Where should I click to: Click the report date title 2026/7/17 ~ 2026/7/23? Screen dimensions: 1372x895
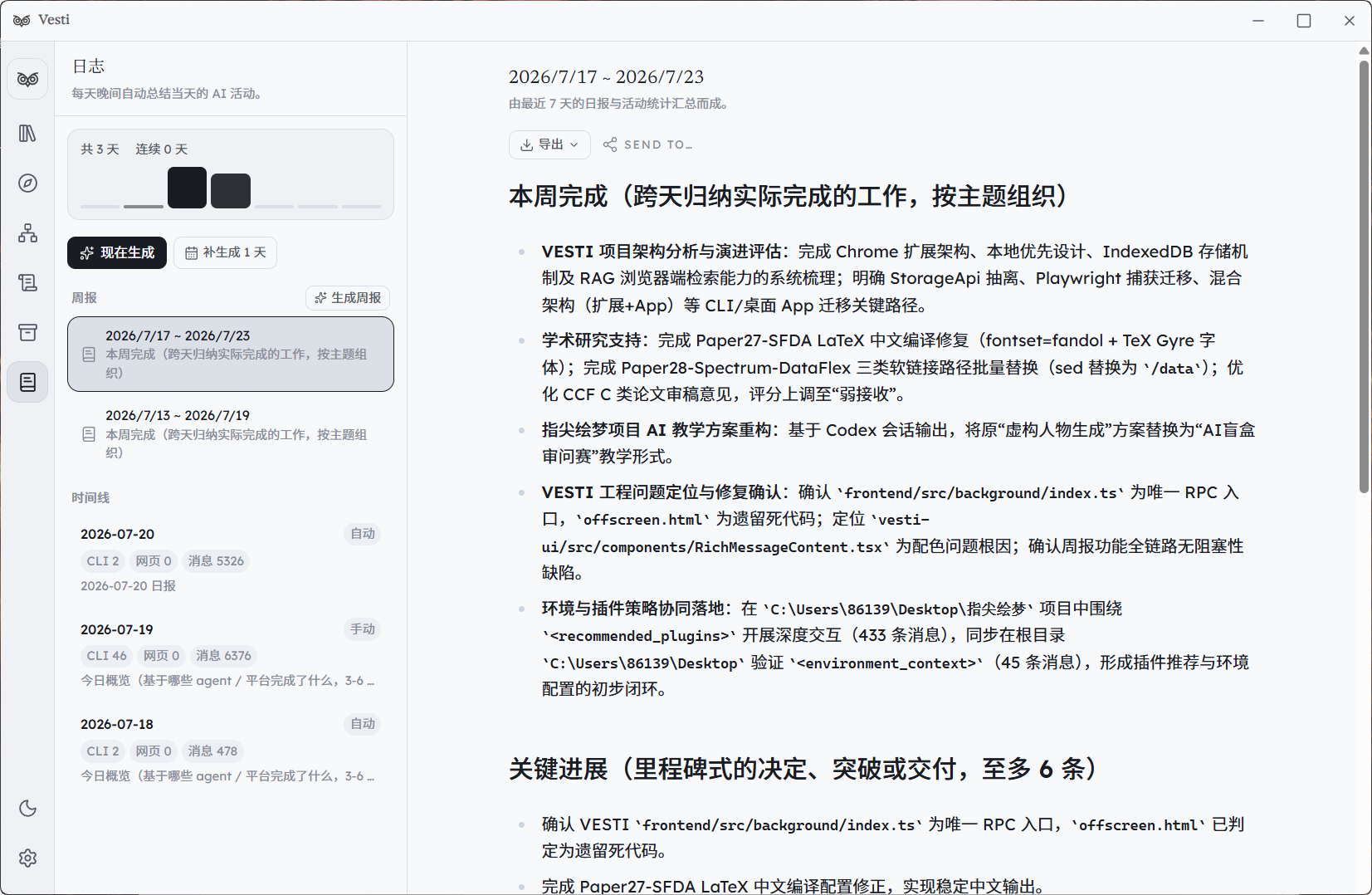pos(606,77)
